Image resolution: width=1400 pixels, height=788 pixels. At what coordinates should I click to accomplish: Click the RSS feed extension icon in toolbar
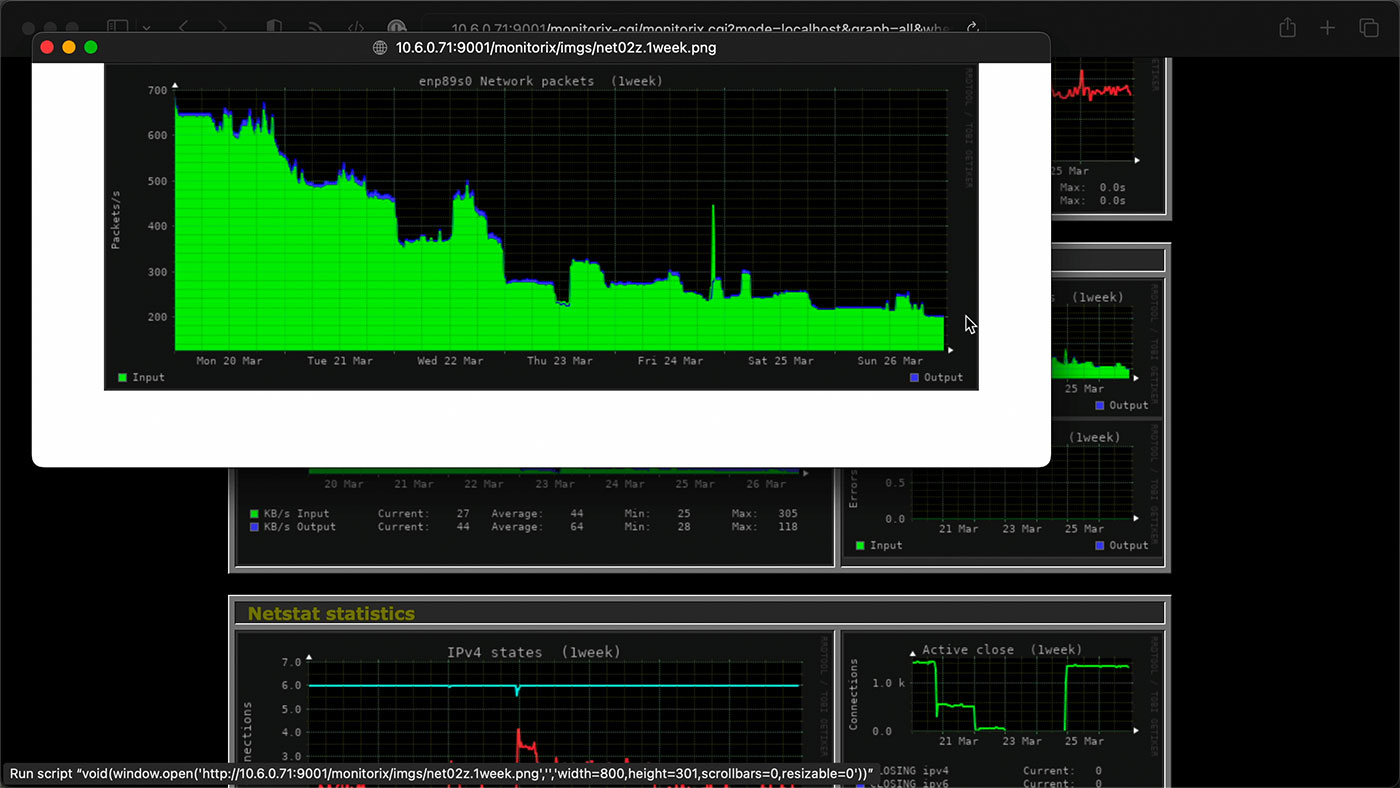[315, 28]
